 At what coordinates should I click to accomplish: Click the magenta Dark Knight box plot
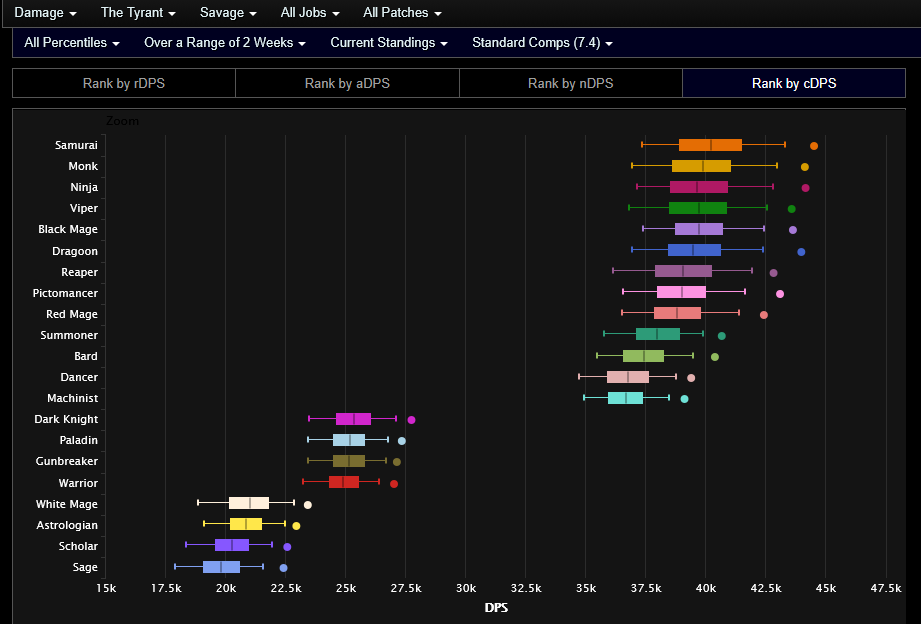click(354, 420)
